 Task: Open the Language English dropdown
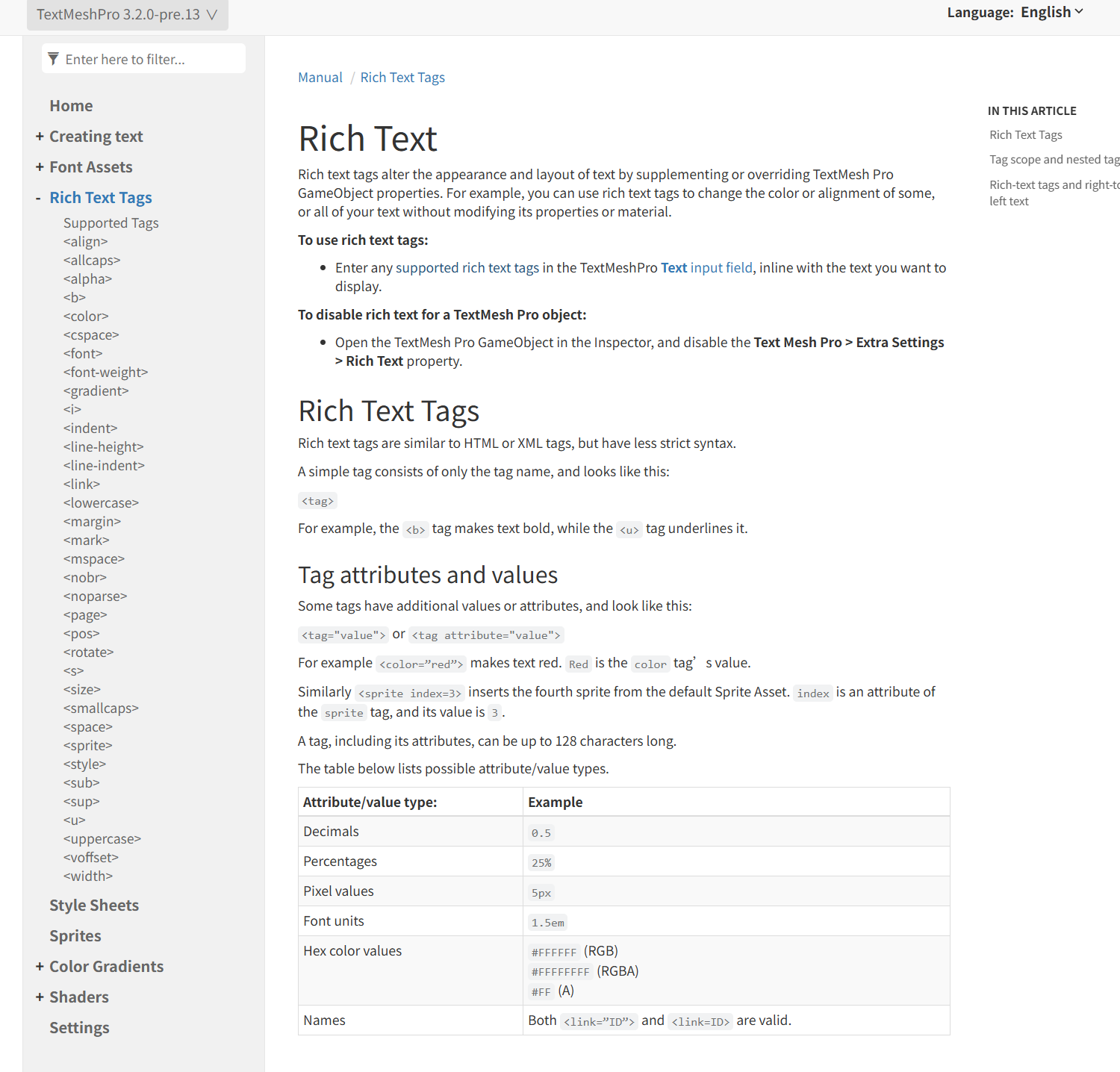pos(1051,12)
